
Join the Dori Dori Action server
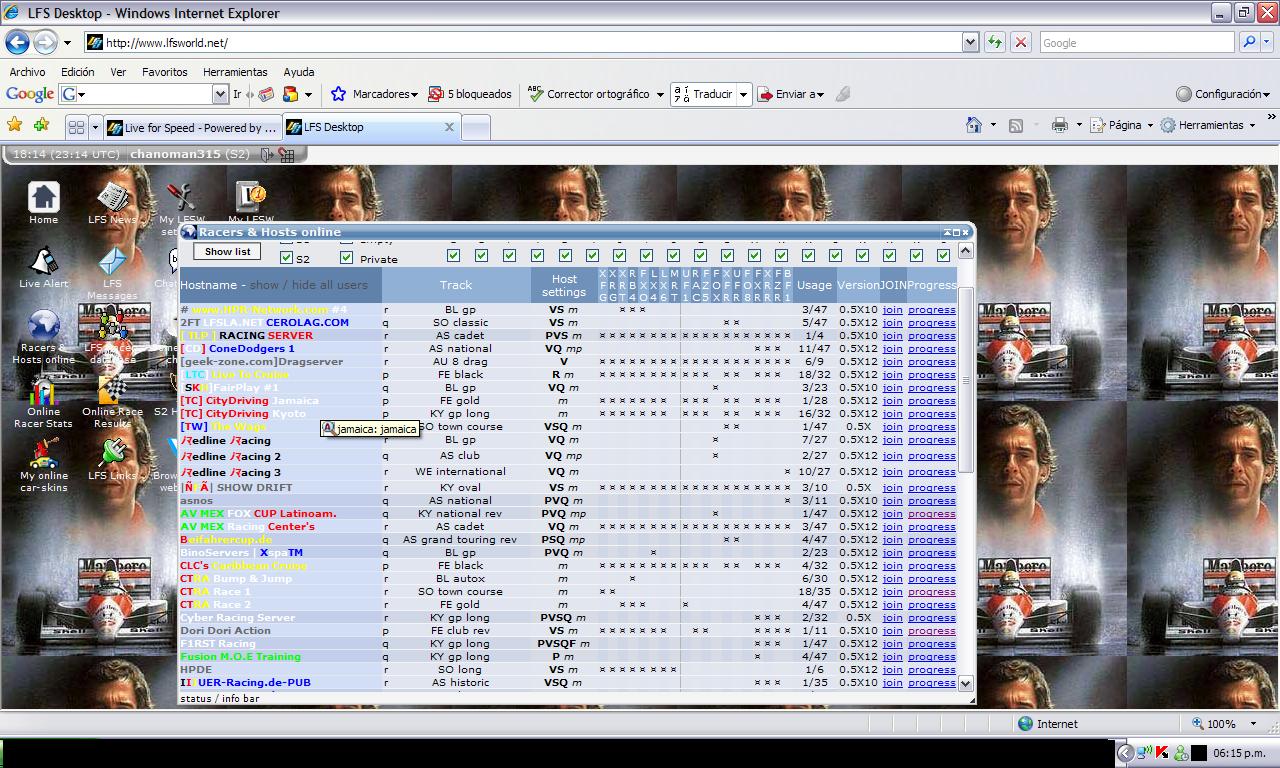pos(892,631)
